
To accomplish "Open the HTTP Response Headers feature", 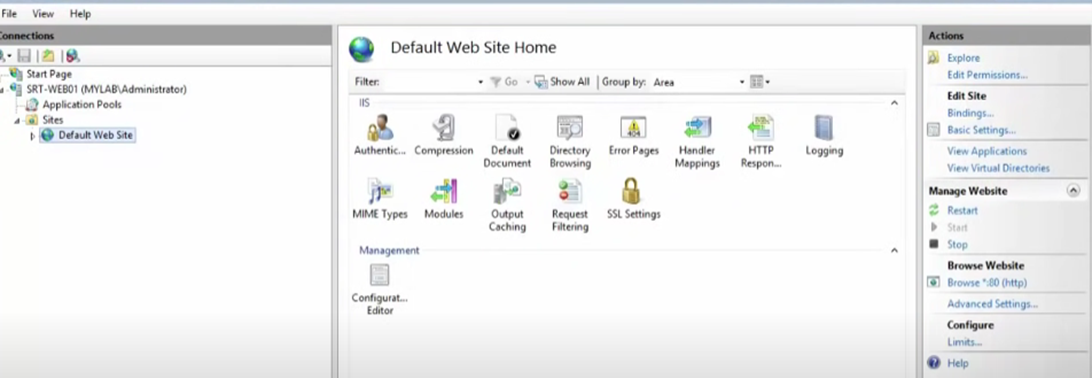I will click(x=761, y=128).
